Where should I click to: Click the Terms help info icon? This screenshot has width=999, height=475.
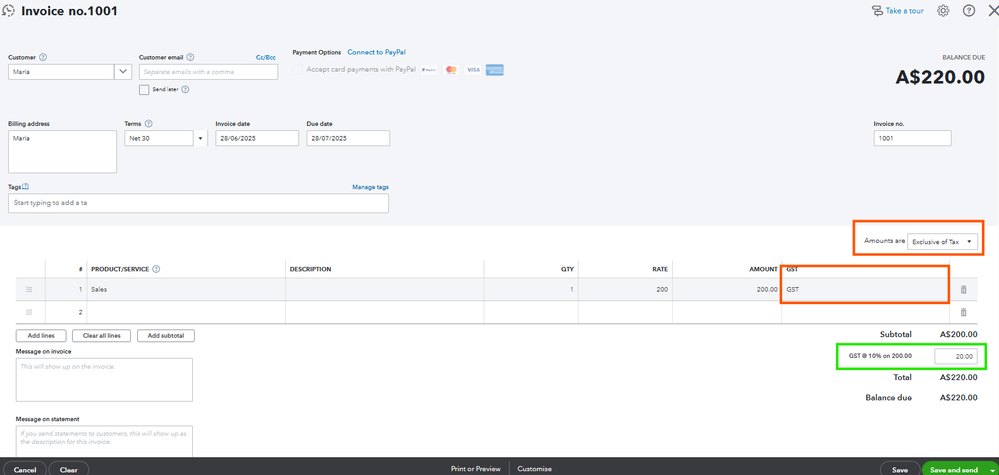148,124
